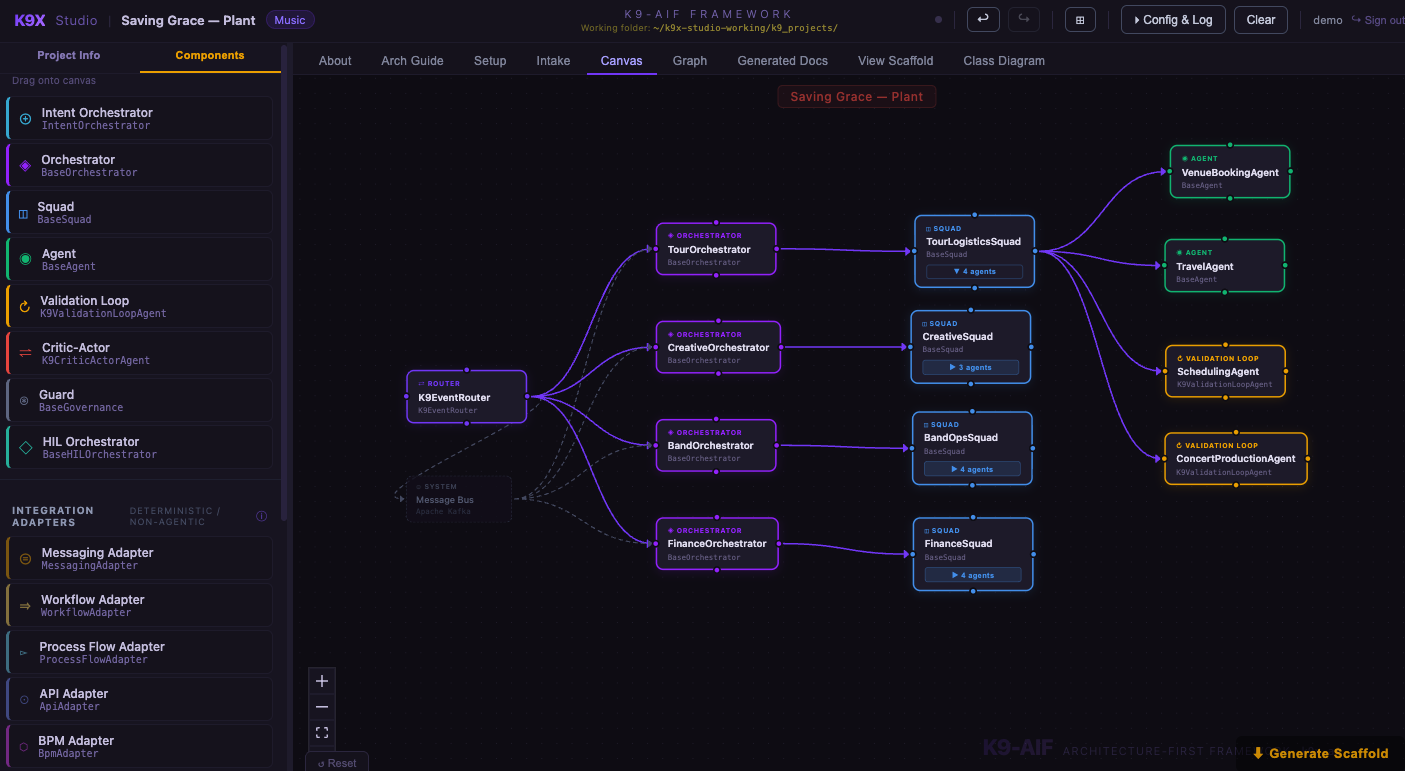Switch to Project Info tab
The width and height of the screenshot is (1405, 771).
point(69,56)
